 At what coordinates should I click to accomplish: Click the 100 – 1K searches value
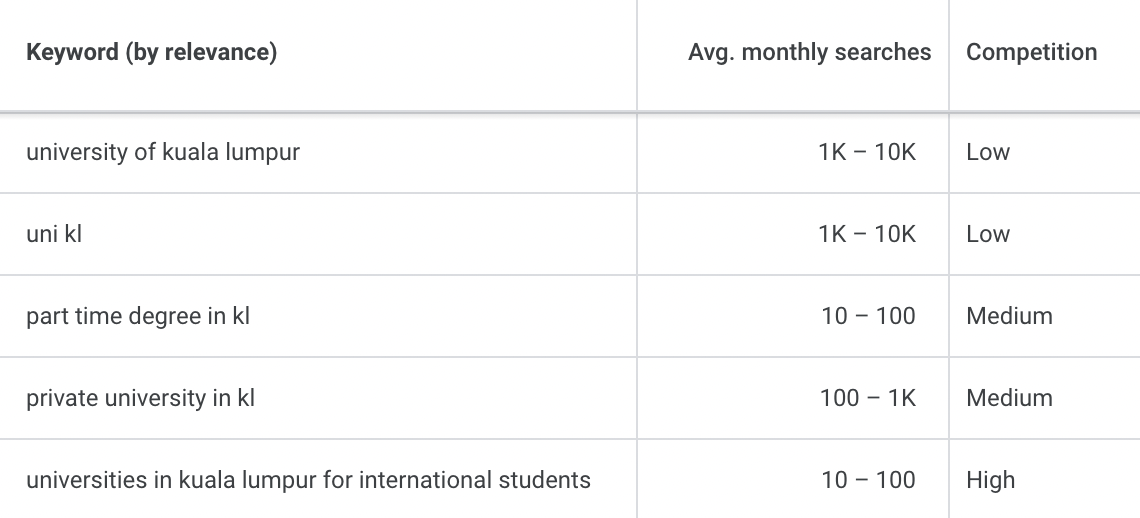coord(867,398)
